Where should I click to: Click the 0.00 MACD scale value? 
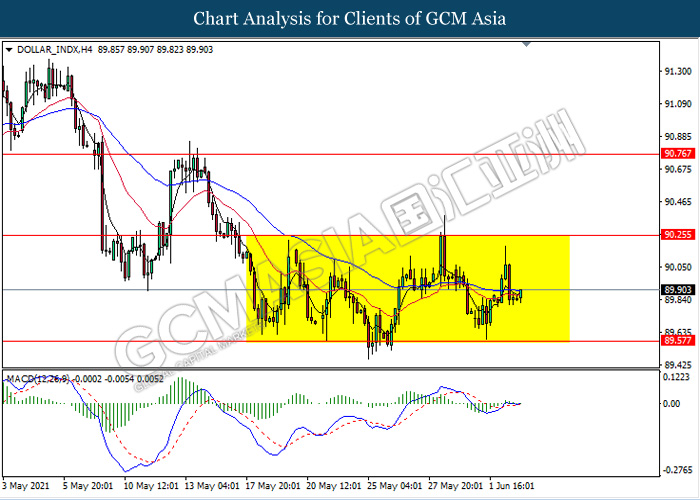tap(671, 404)
